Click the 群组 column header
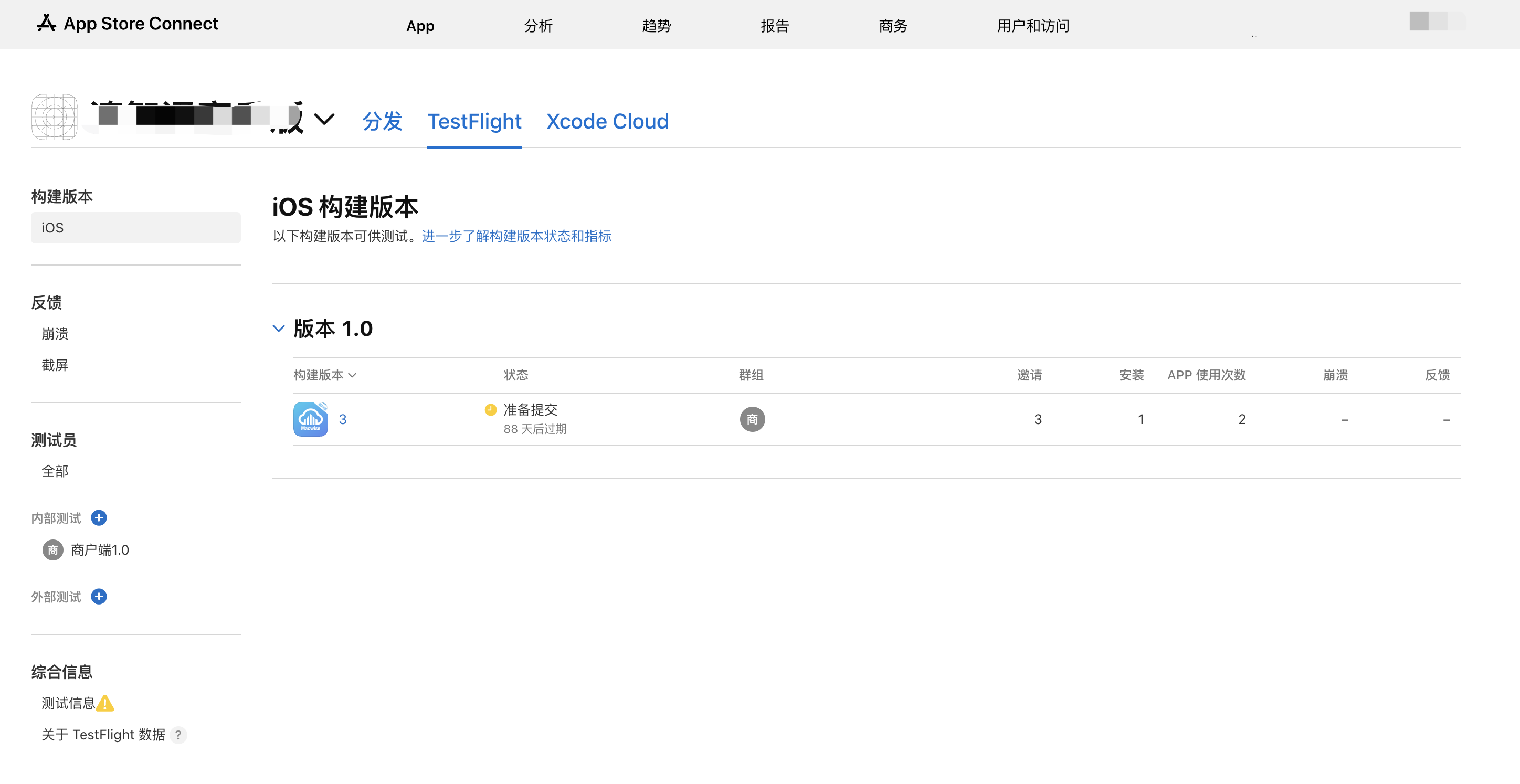Screen dimensions: 1520x784 point(751,375)
